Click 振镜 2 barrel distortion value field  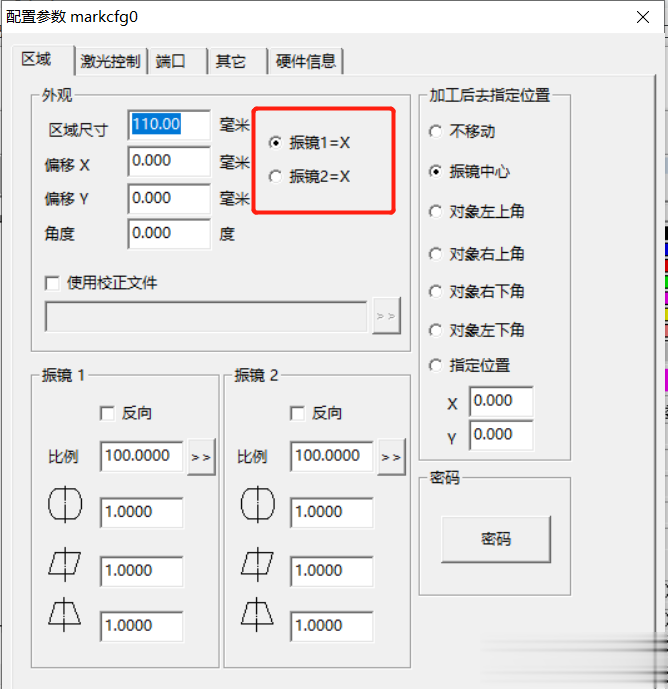pyautogui.click(x=331, y=512)
